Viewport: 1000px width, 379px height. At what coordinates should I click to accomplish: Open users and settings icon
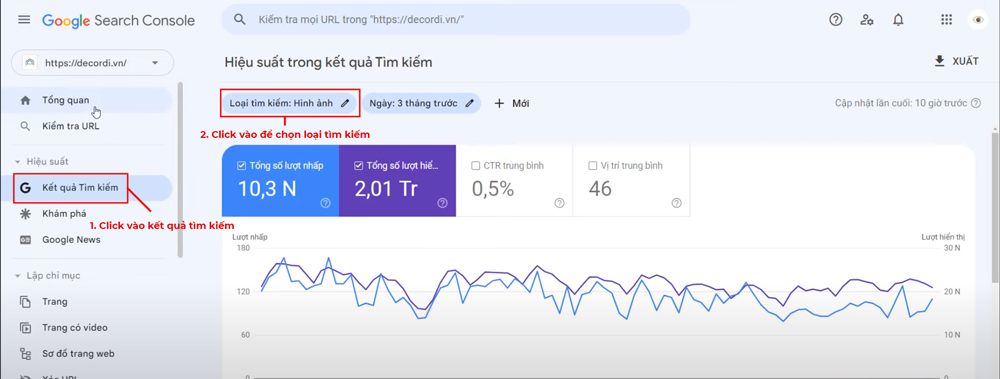867,20
